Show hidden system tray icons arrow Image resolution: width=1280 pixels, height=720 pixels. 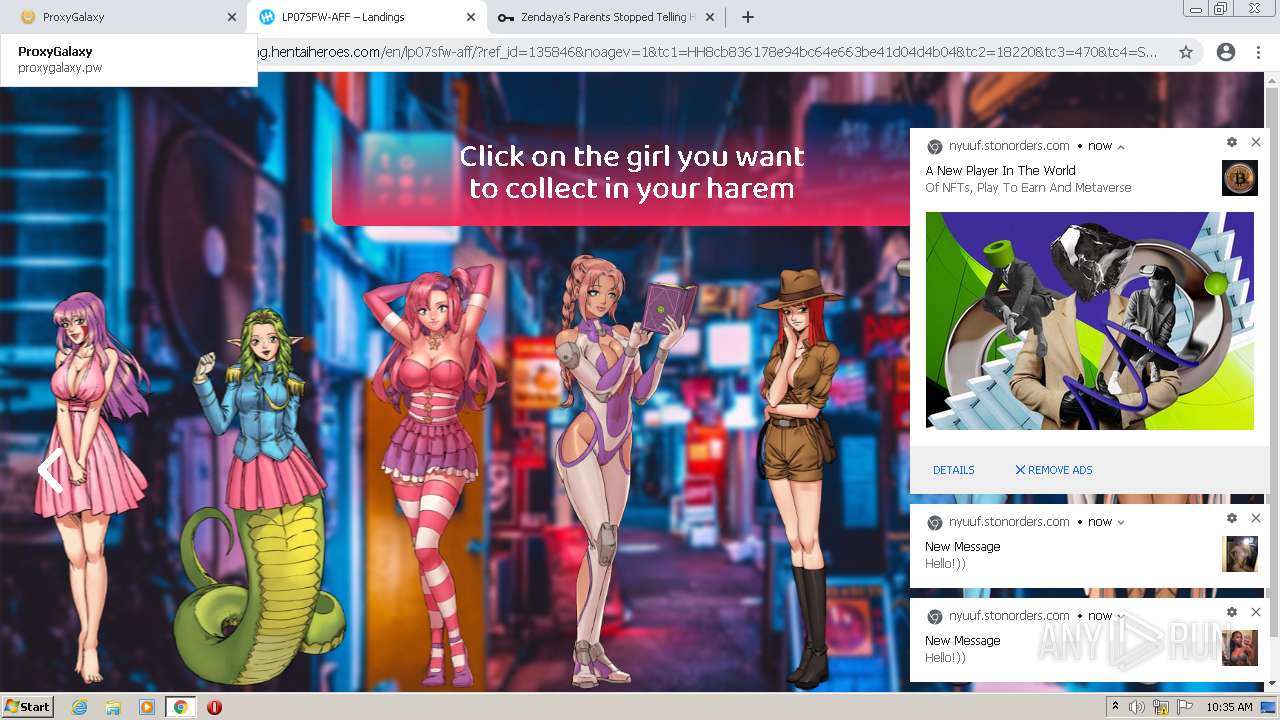point(1116,707)
